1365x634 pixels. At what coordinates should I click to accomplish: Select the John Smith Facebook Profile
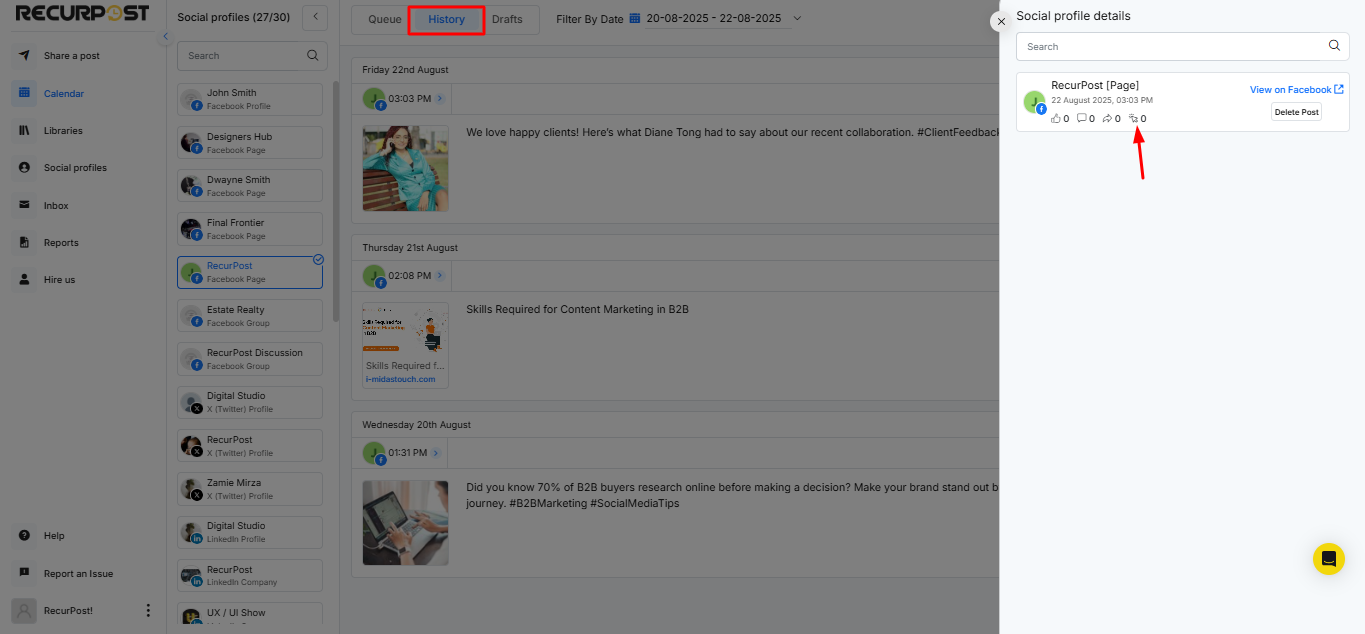point(250,99)
